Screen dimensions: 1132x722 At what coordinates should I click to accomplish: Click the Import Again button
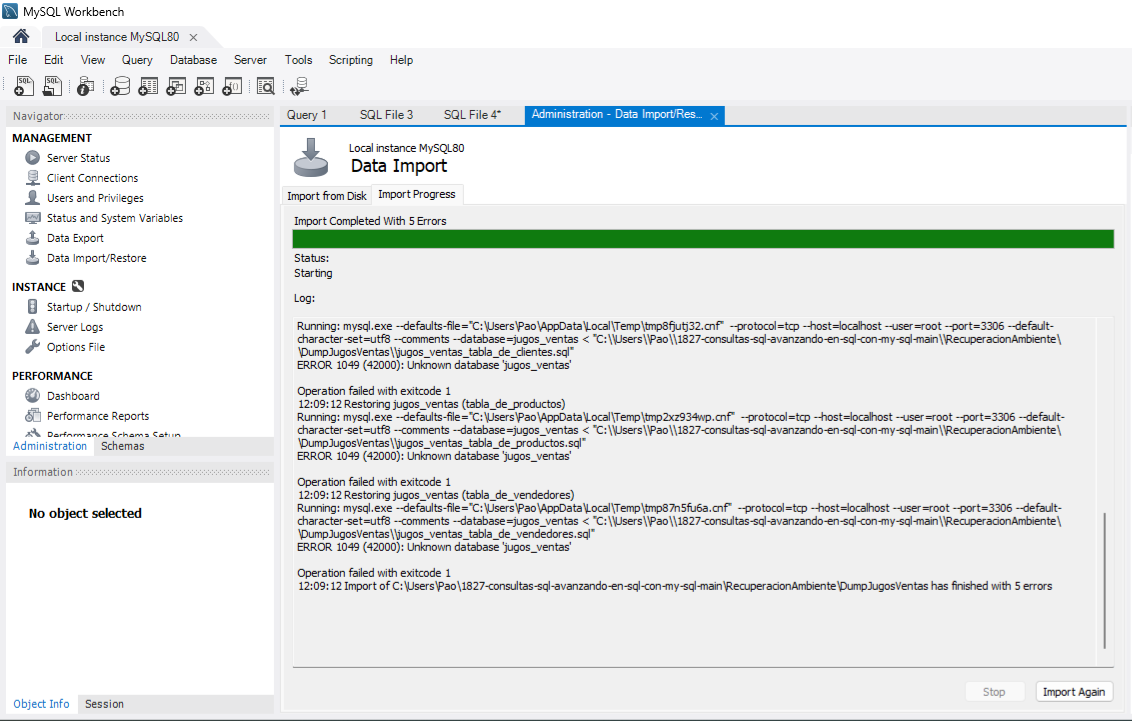[1074, 692]
